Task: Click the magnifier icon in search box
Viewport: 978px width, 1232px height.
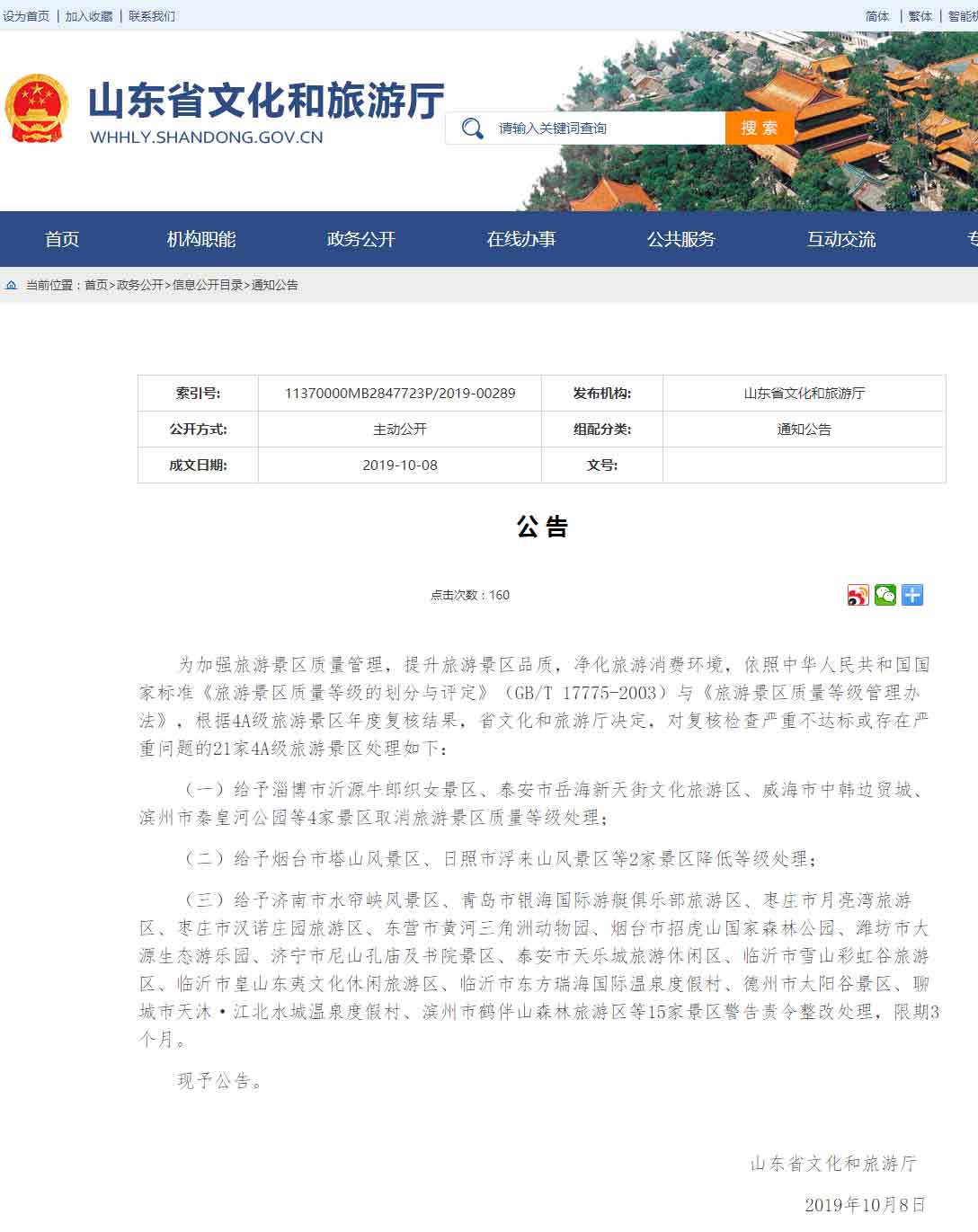Action: [x=472, y=129]
